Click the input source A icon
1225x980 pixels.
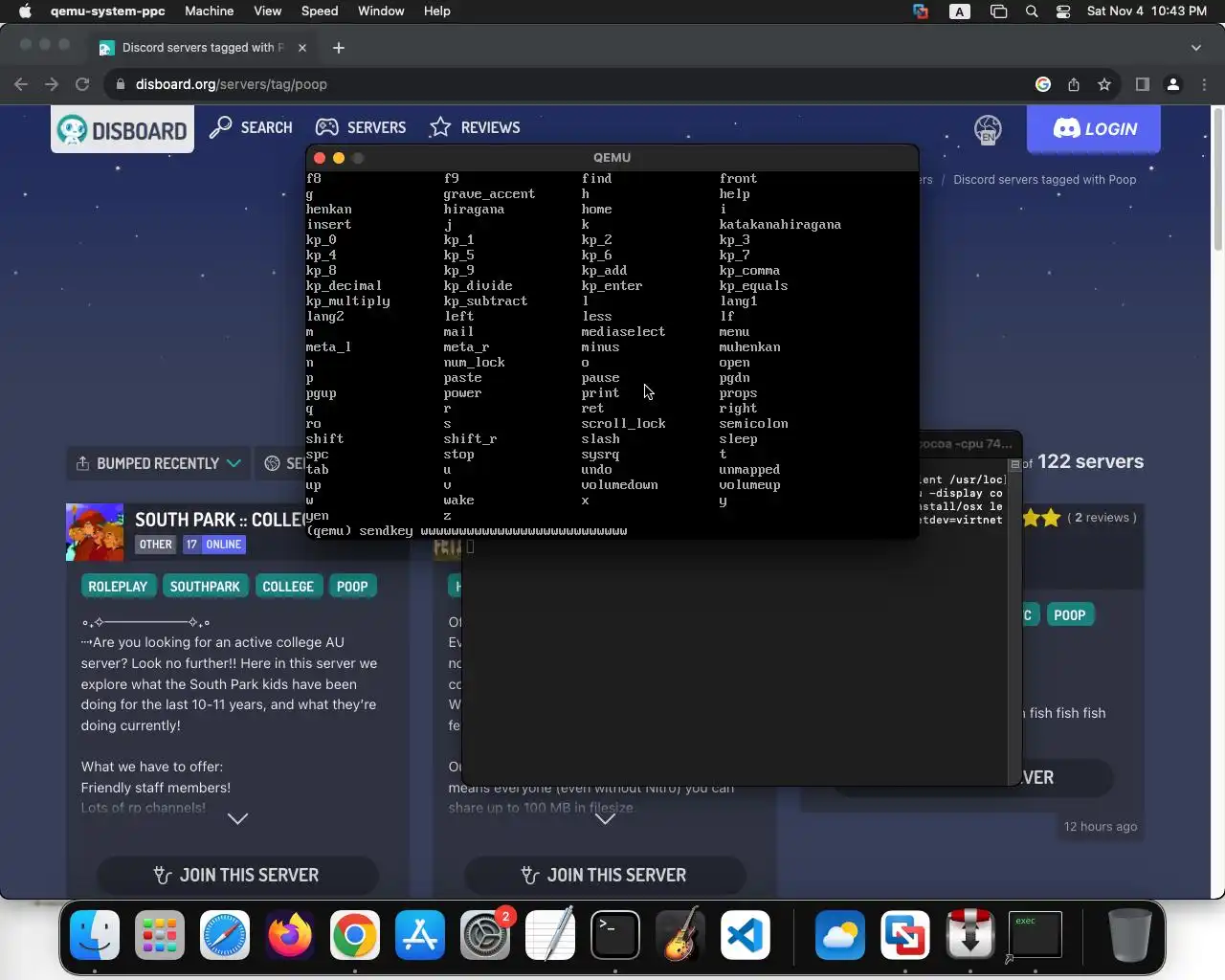959,11
